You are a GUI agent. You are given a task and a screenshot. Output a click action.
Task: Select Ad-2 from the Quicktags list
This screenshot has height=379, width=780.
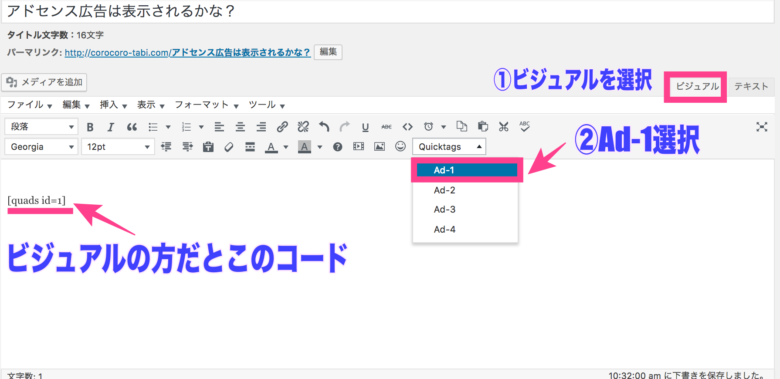click(x=465, y=190)
